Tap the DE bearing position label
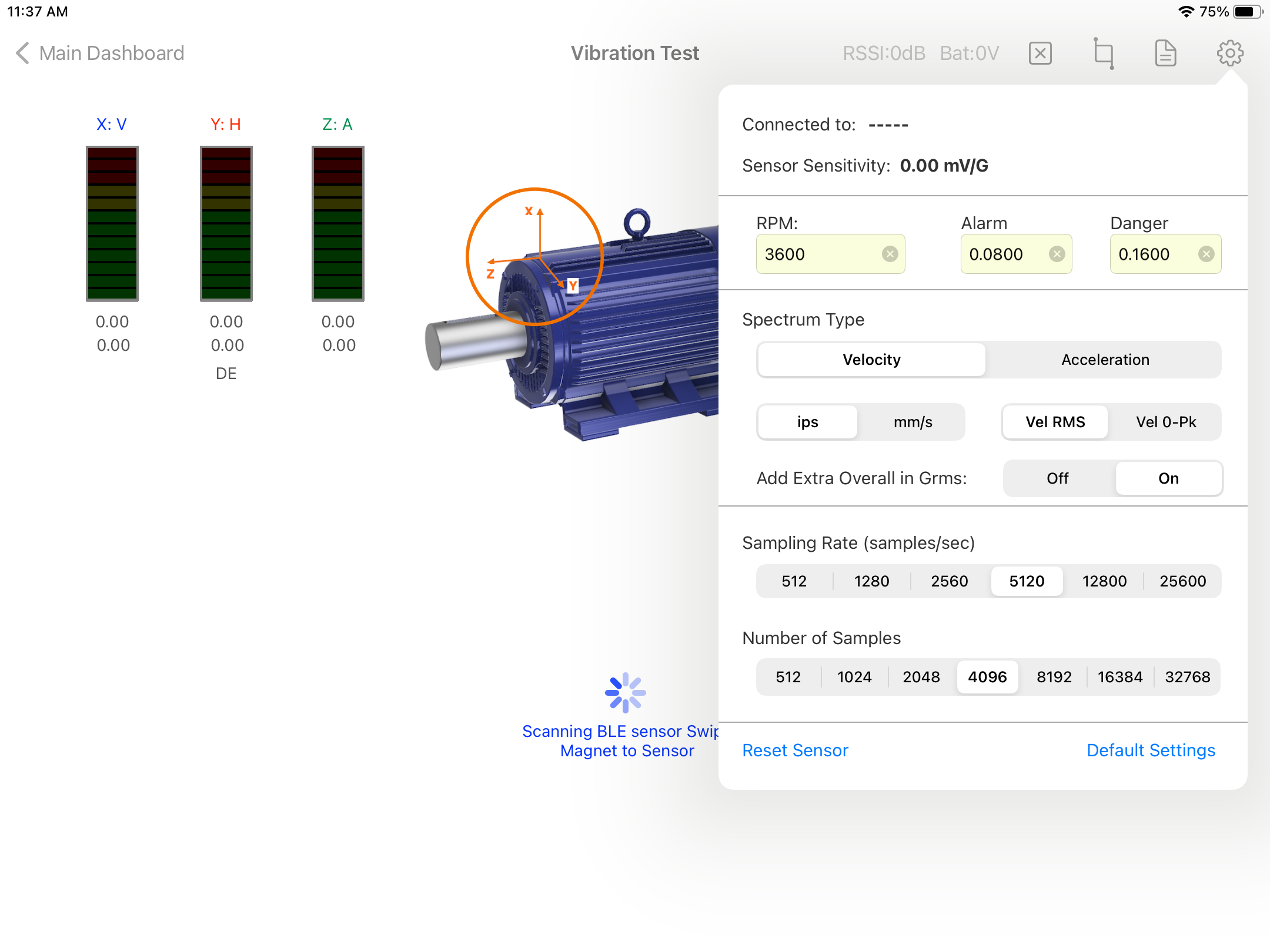The width and height of the screenshot is (1270, 952). click(226, 374)
